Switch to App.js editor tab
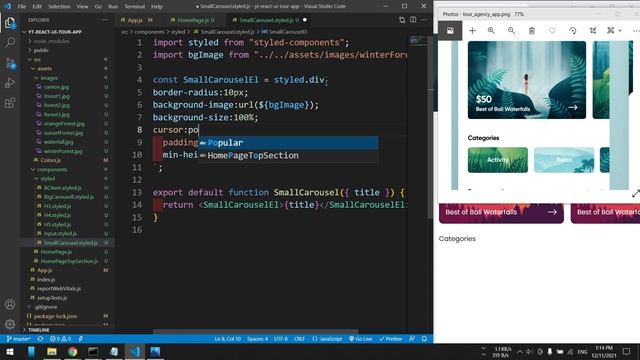 pos(136,20)
